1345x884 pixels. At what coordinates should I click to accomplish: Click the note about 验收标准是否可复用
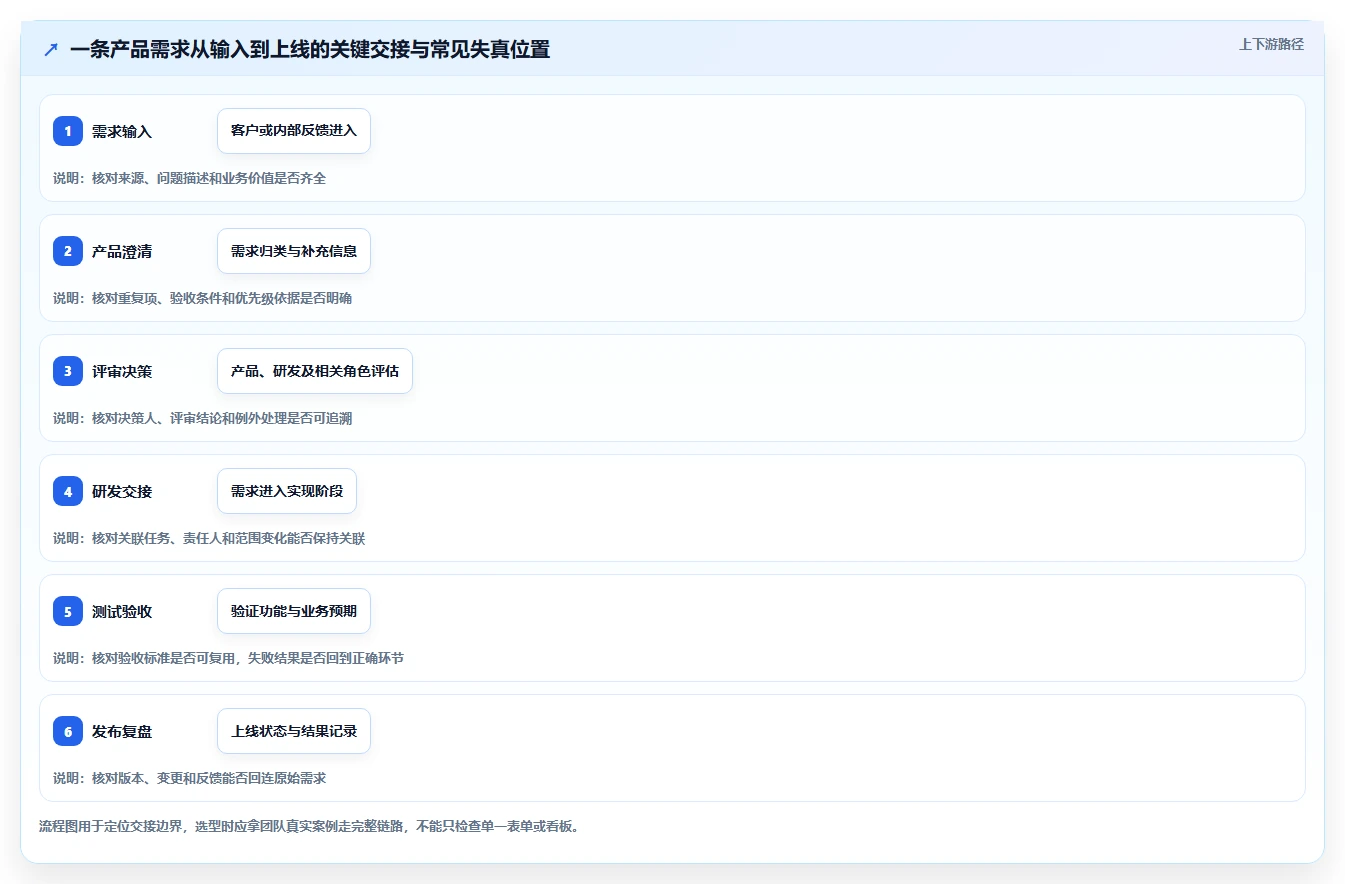pyautogui.click(x=229, y=658)
